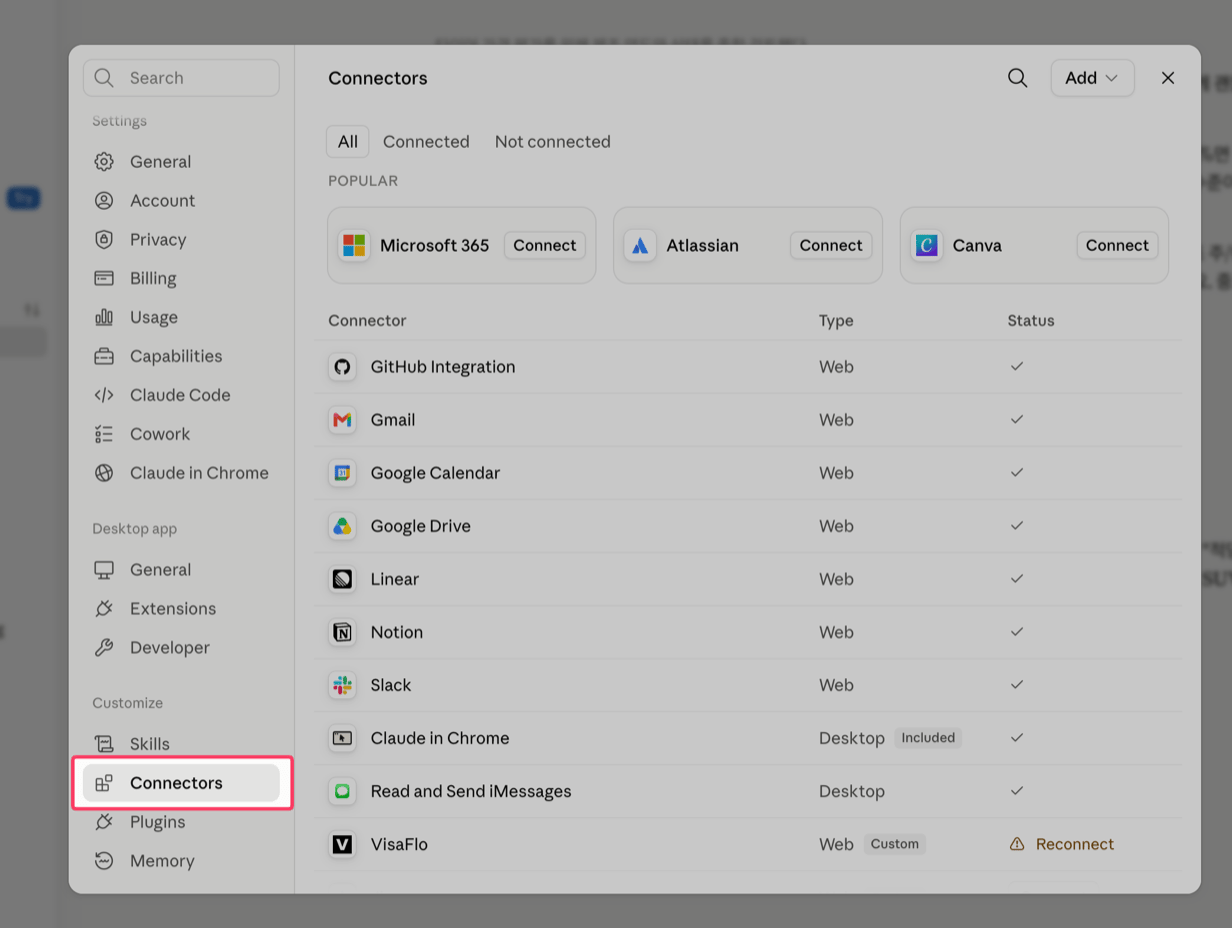Click the Google Drive row name
The width and height of the screenshot is (1232, 928).
click(x=421, y=526)
